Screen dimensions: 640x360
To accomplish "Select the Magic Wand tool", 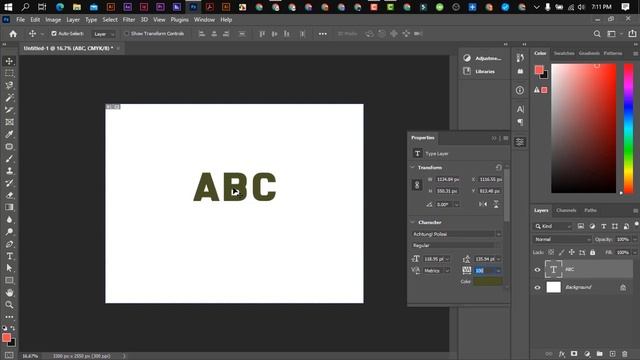I will coord(9,98).
